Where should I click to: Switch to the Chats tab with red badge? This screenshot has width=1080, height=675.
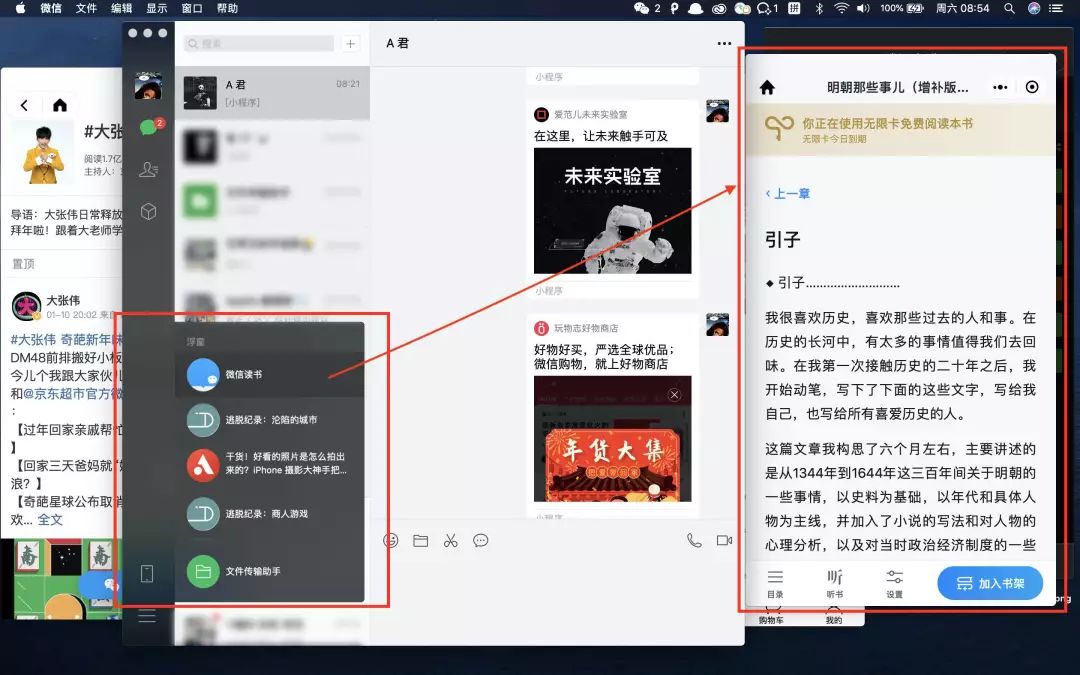click(x=148, y=127)
